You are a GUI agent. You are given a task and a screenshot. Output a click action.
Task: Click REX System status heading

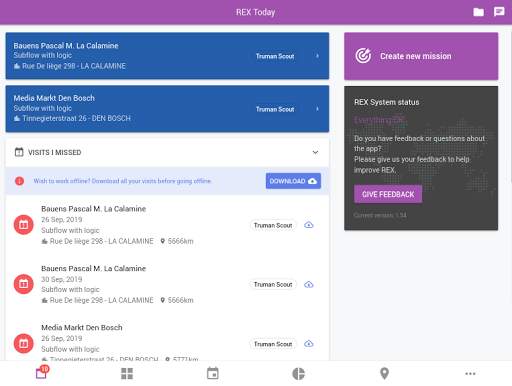pyautogui.click(x=387, y=102)
